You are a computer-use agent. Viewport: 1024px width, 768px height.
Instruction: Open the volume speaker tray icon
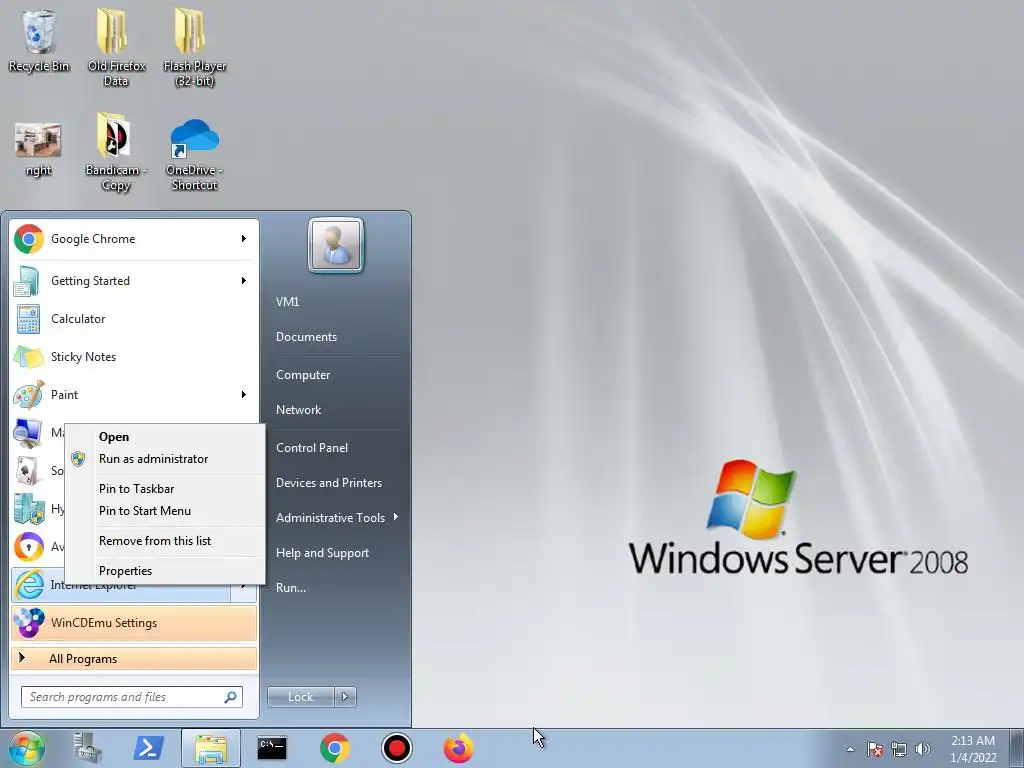[923, 749]
